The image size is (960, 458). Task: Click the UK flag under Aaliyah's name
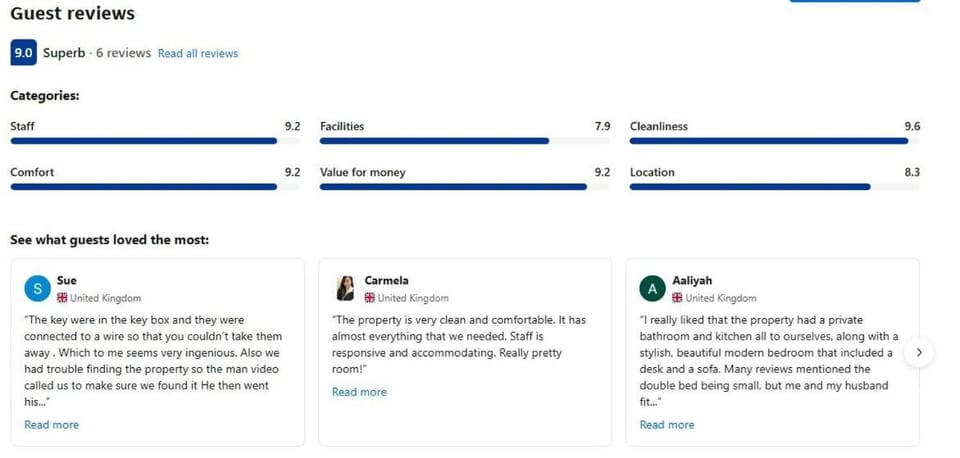coord(678,298)
